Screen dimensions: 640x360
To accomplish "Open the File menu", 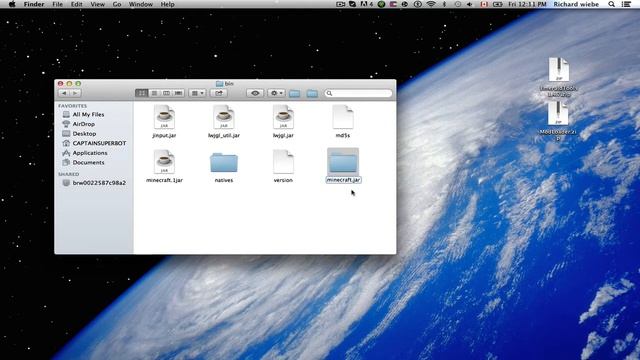I will 58,4.
